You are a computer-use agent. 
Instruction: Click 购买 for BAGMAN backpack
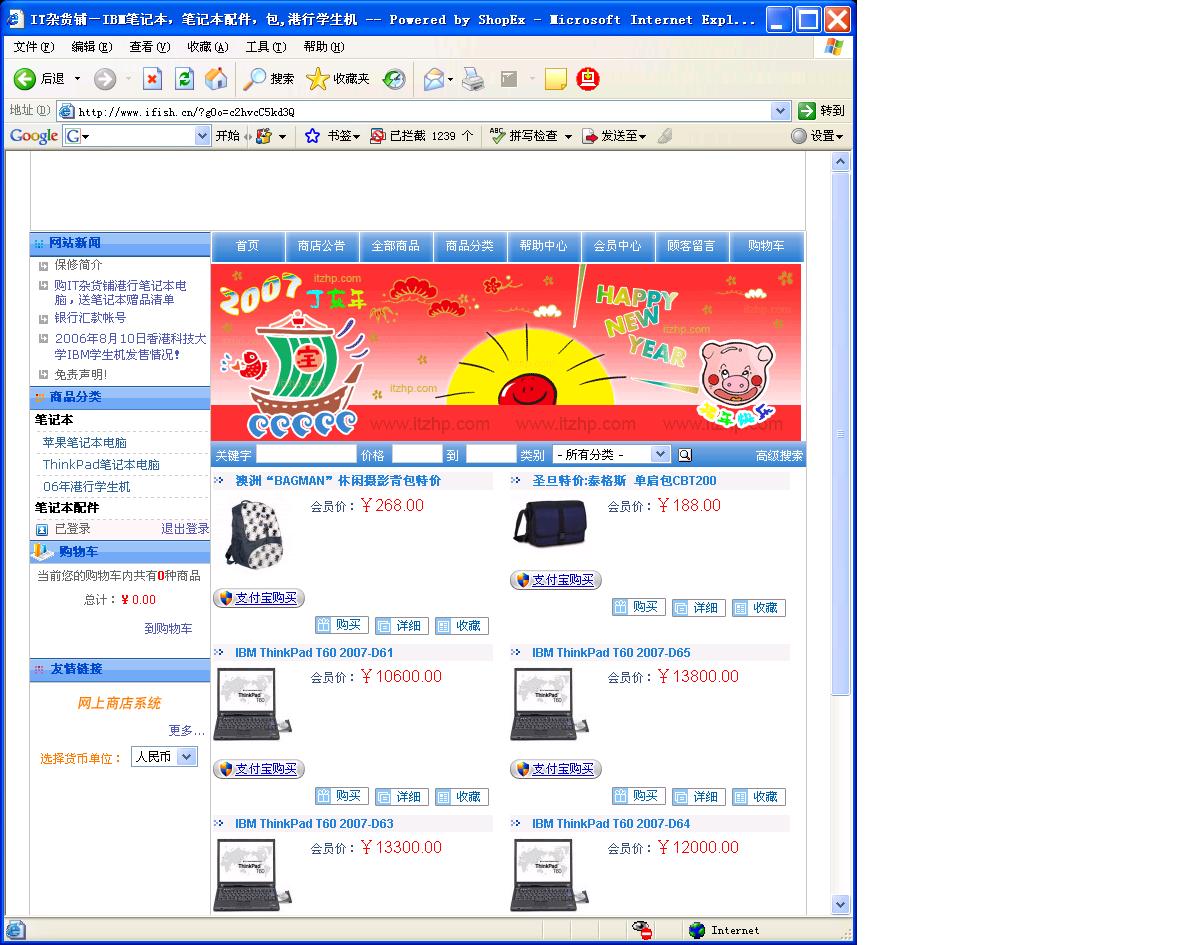click(x=342, y=625)
